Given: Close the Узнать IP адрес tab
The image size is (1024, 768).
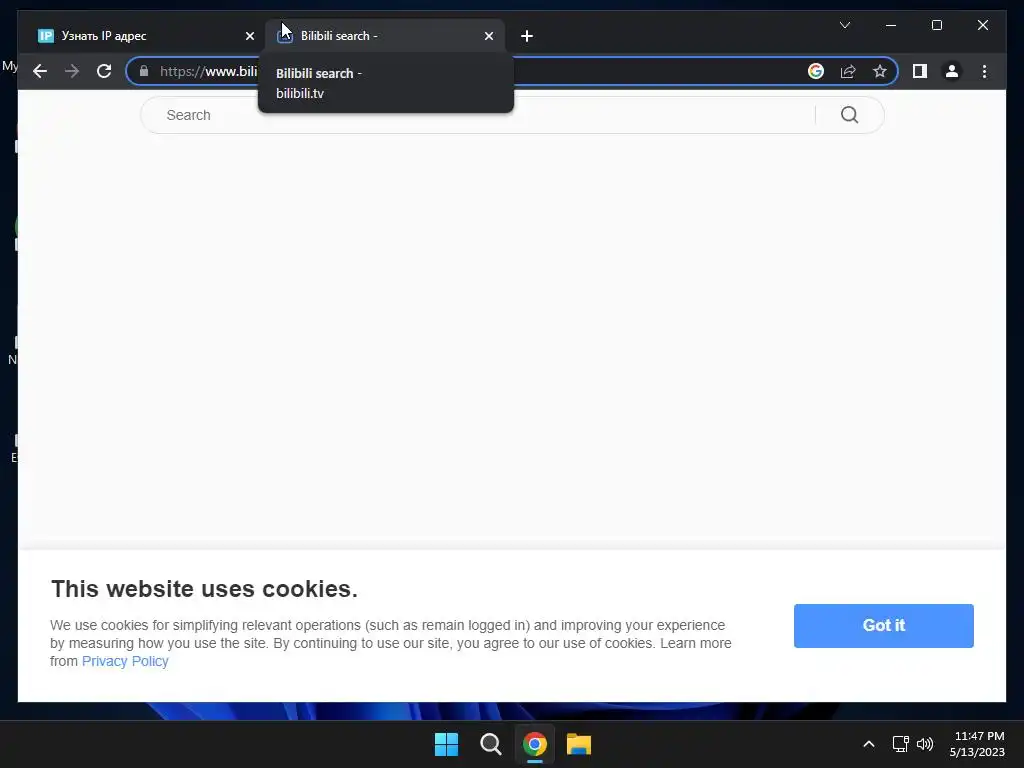Looking at the screenshot, I should tap(249, 36).
